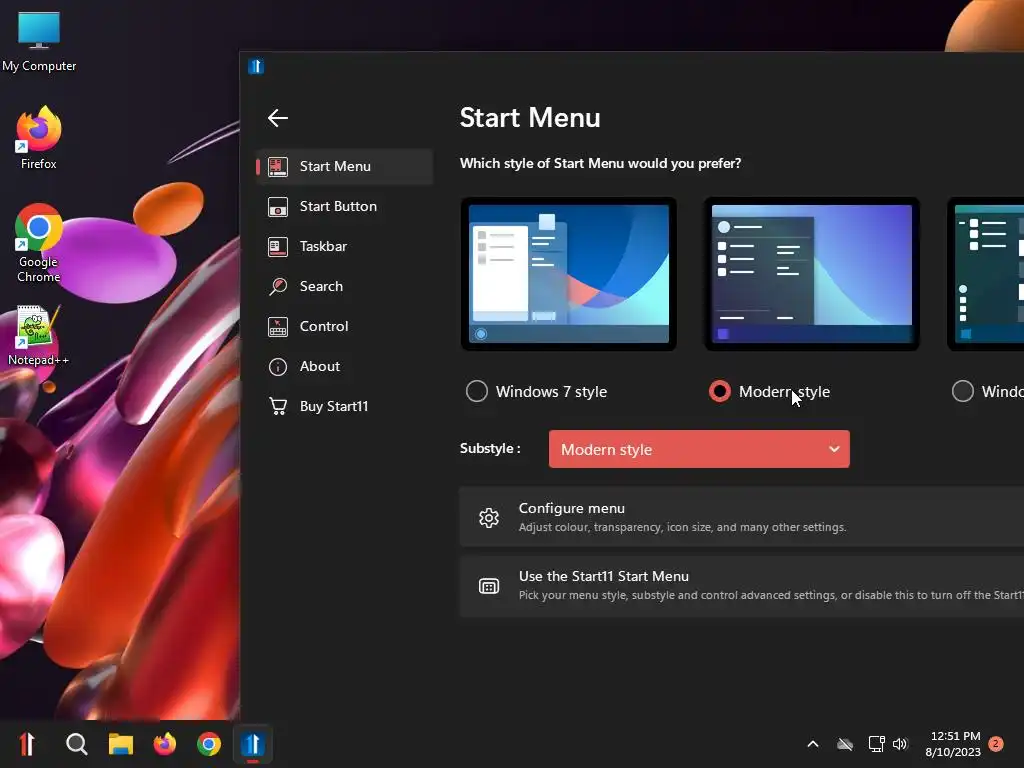Open the notifications badge
The width and height of the screenshot is (1024, 768).
[996, 744]
